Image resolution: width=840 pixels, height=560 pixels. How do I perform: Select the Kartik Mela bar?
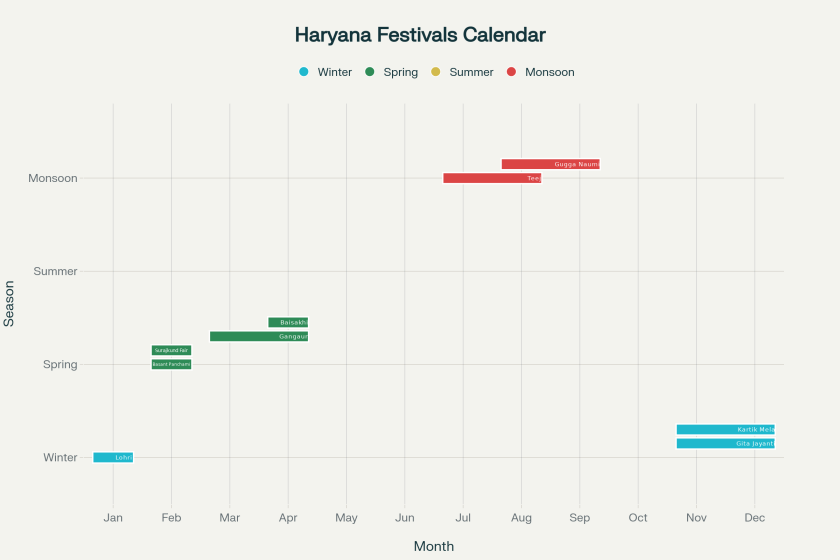pos(725,429)
